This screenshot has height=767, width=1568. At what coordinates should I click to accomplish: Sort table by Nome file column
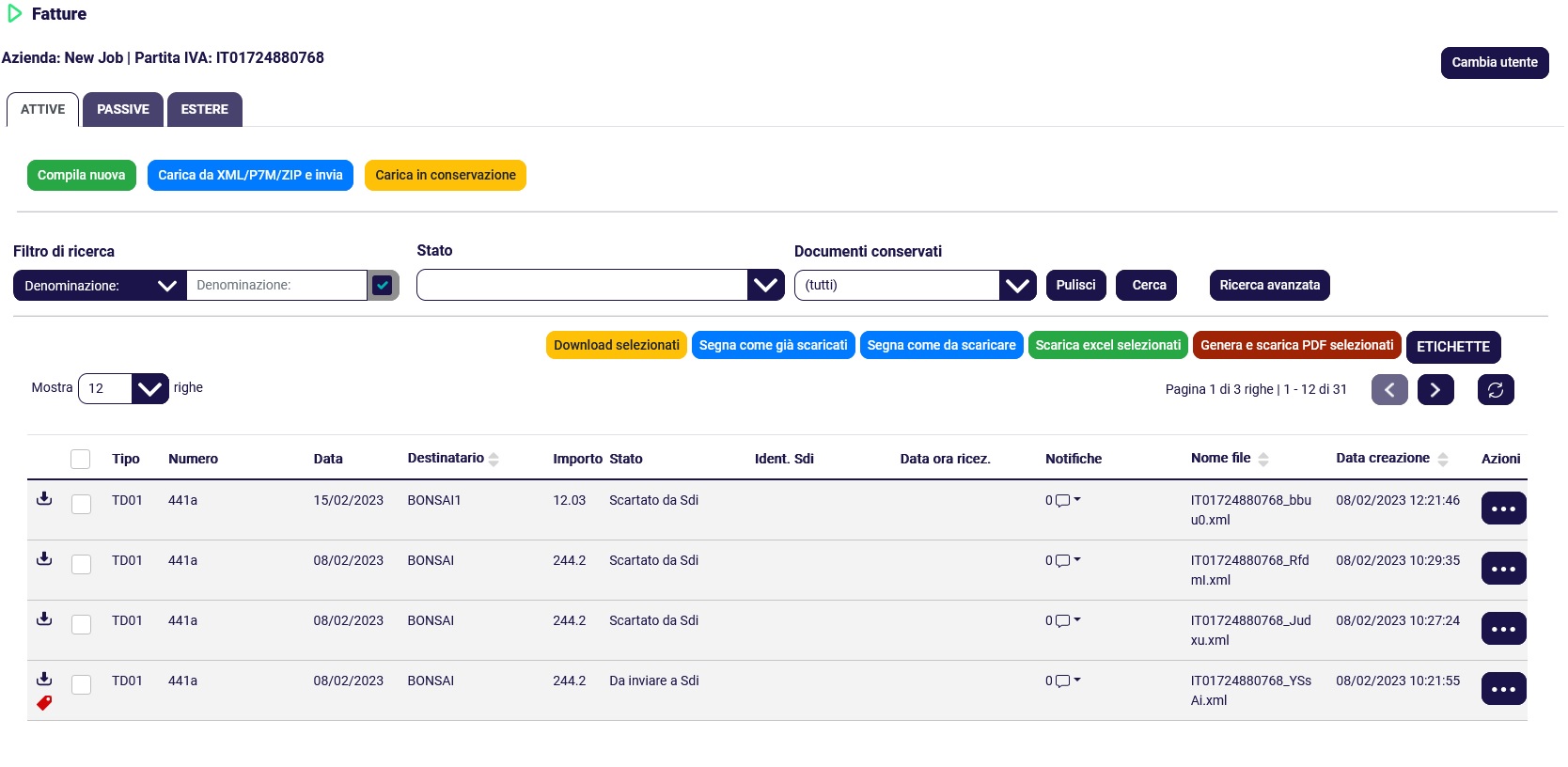coord(1263,459)
